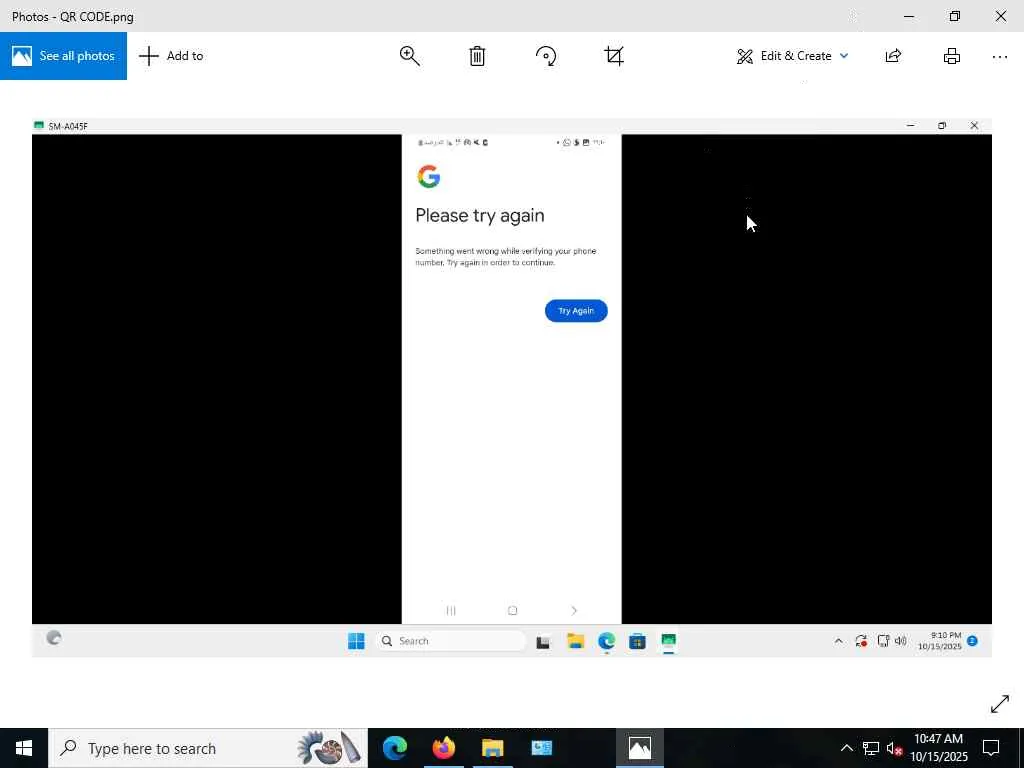Select the Crop tool icon
This screenshot has width=1024, height=768.
[614, 56]
